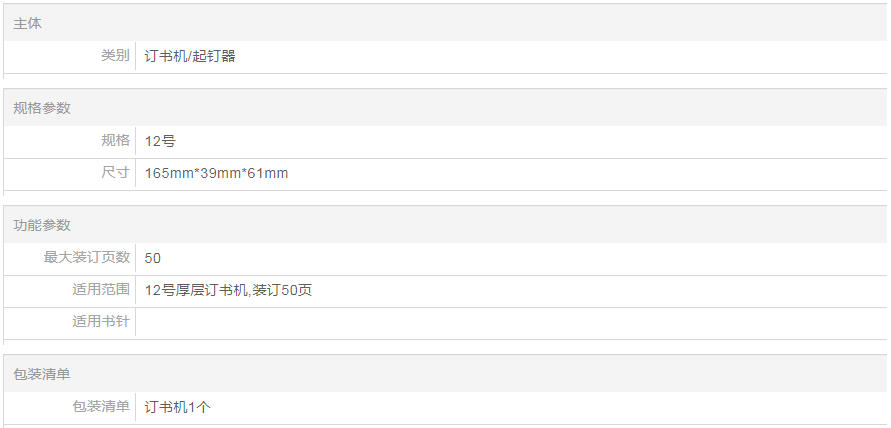Click the 尺寸 row label

[115, 173]
